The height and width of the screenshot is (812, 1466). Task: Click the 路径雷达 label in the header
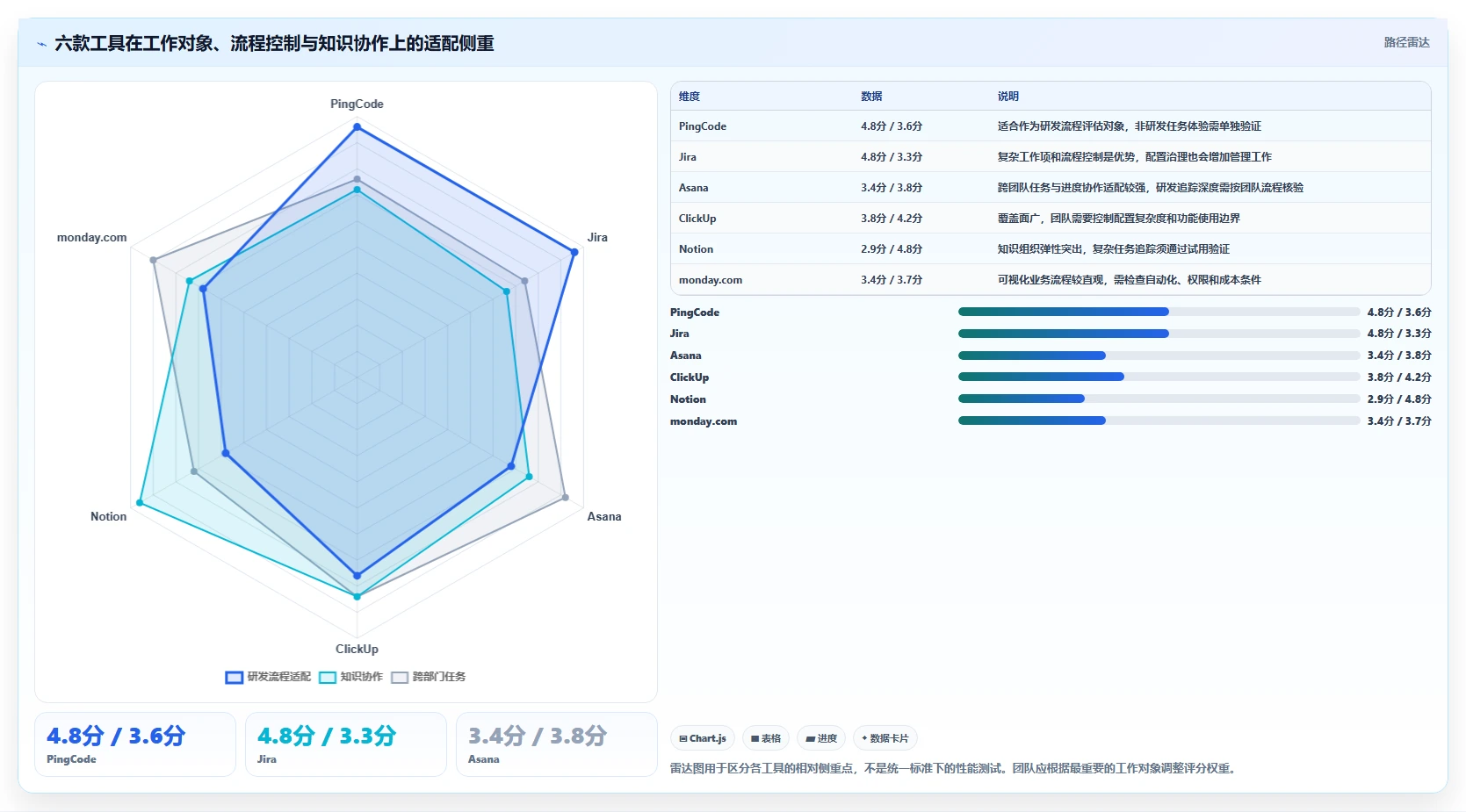click(1406, 42)
